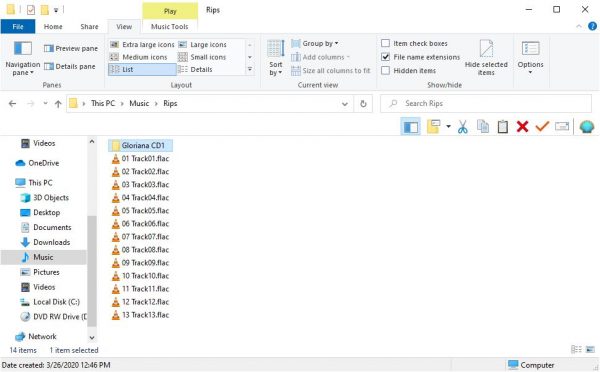Screen dimensions: 600x372
Task: Select Medium icons layout
Action: pyautogui.click(x=139, y=57)
